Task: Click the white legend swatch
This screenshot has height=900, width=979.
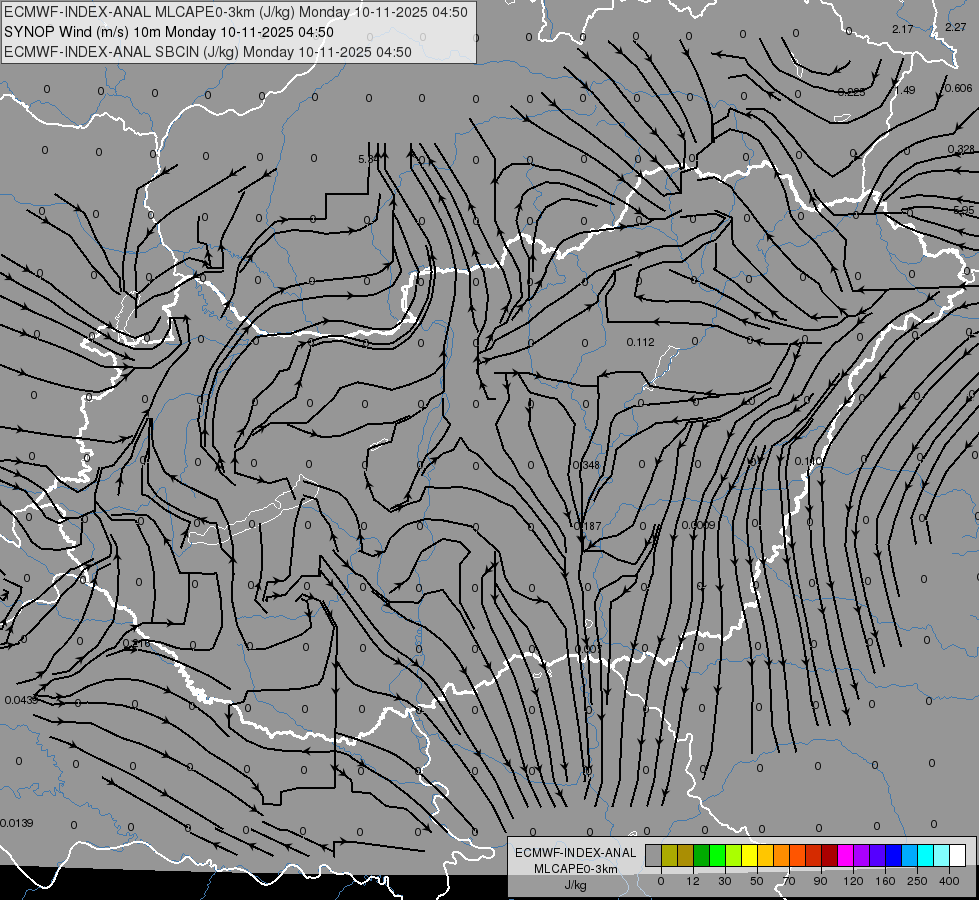Action: click(x=957, y=855)
